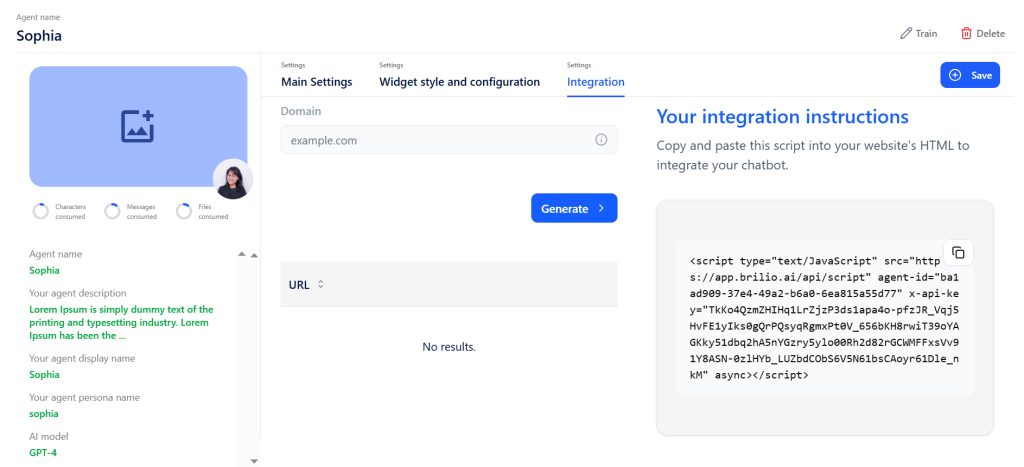
Task: Click the Your integration instructions heading
Action: pyautogui.click(x=782, y=116)
